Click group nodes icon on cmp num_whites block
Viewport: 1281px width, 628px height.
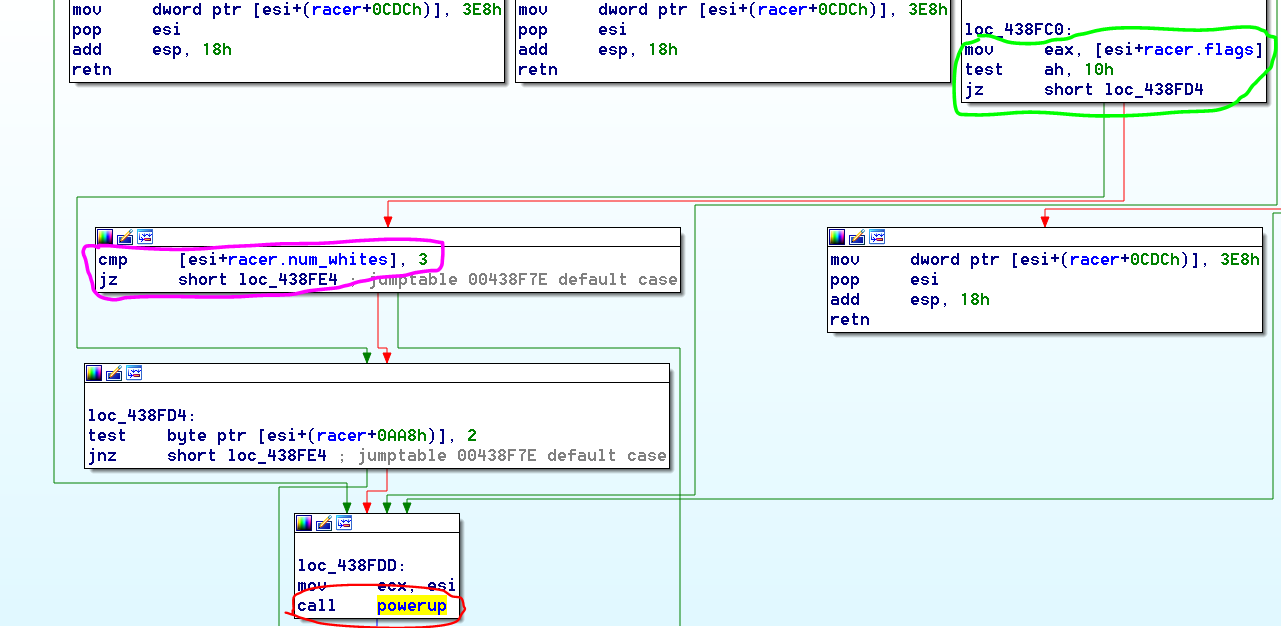[145, 237]
